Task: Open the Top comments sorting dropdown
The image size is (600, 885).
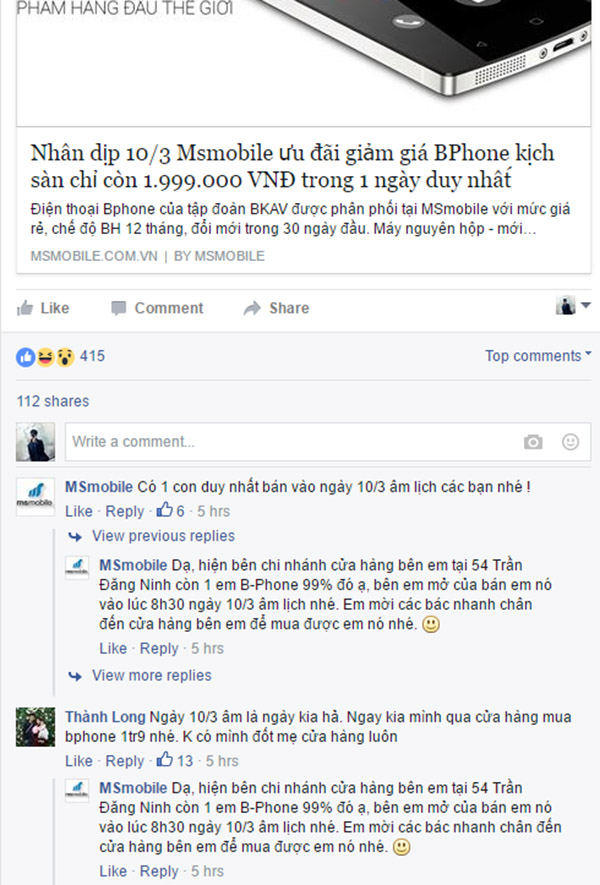Action: 538,356
